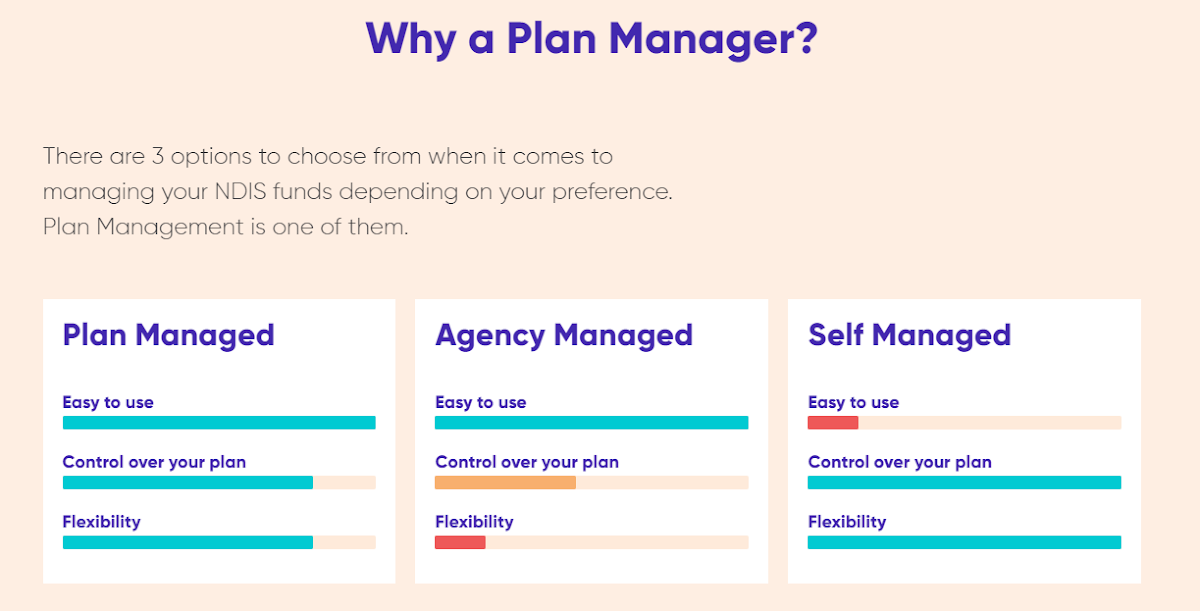
Task: Select 'Flexibility' label under Self Managed
Action: (x=847, y=522)
